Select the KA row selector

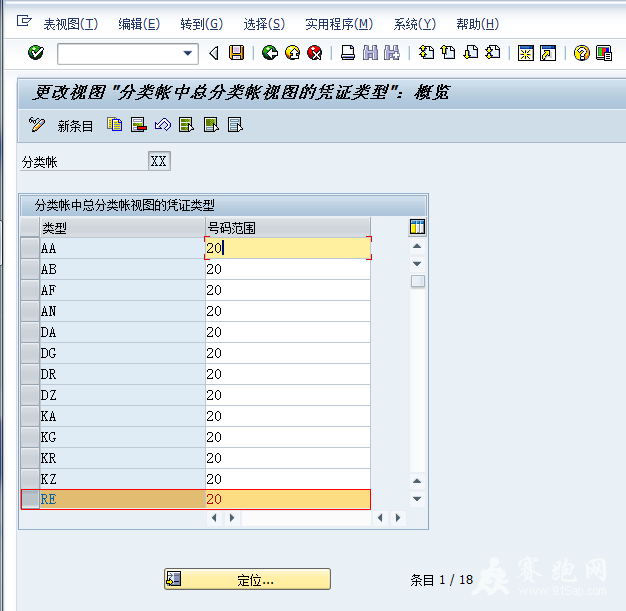(30, 416)
